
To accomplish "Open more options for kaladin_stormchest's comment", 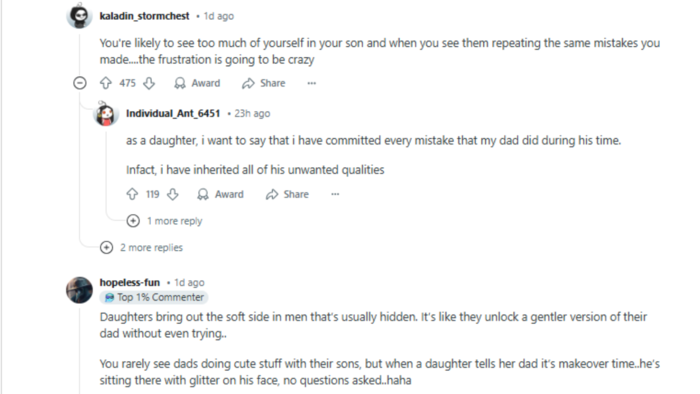I will [312, 83].
